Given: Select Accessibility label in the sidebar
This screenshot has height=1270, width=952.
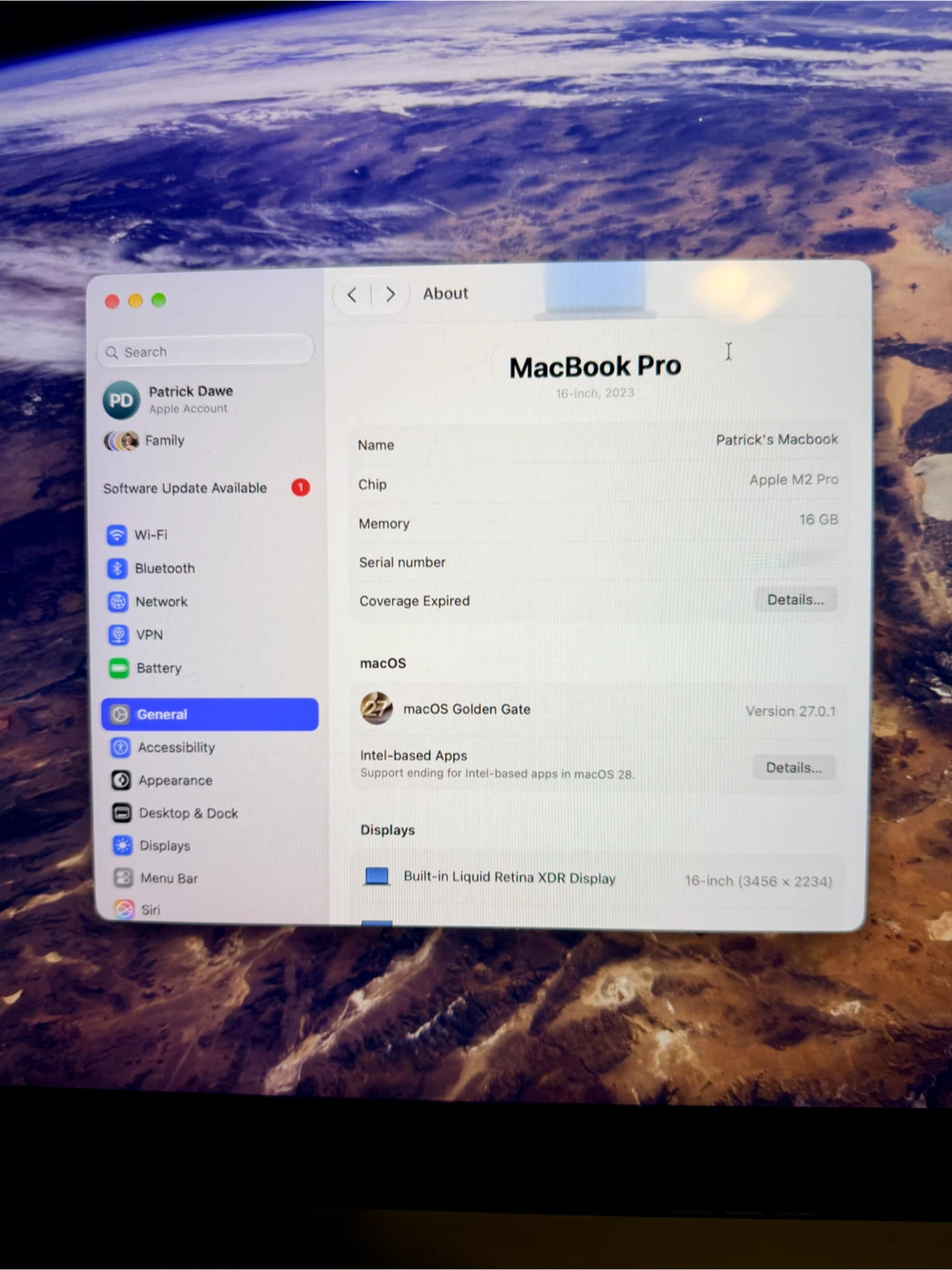Looking at the screenshot, I should pos(176,747).
